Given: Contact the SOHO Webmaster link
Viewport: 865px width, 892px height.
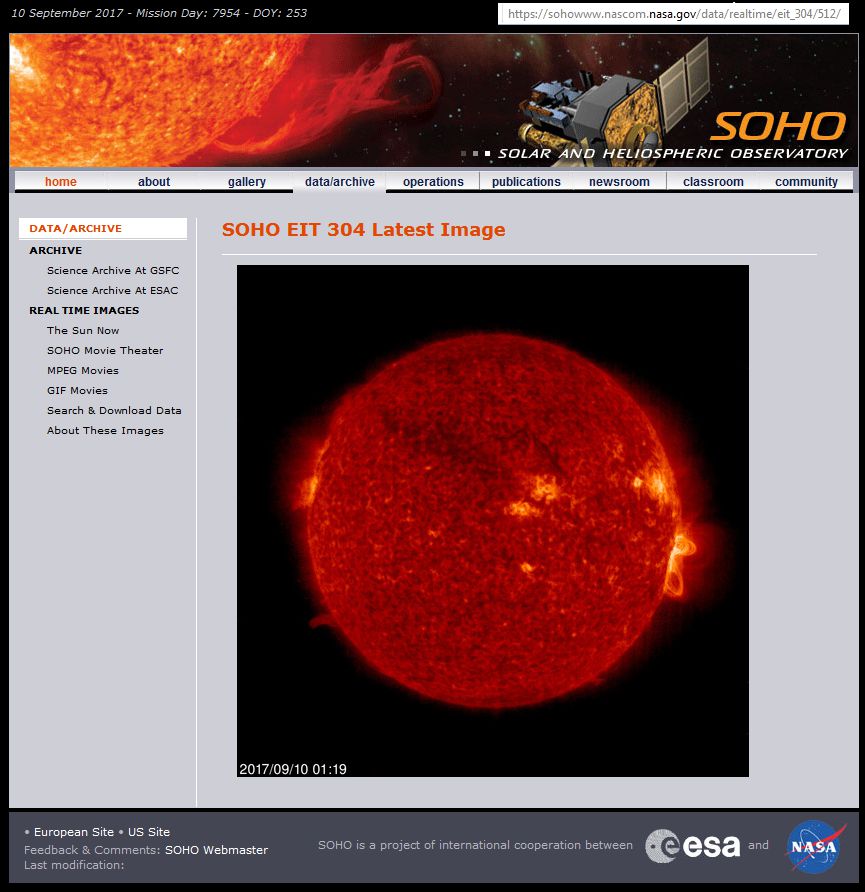Looking at the screenshot, I should pyautogui.click(x=216, y=850).
